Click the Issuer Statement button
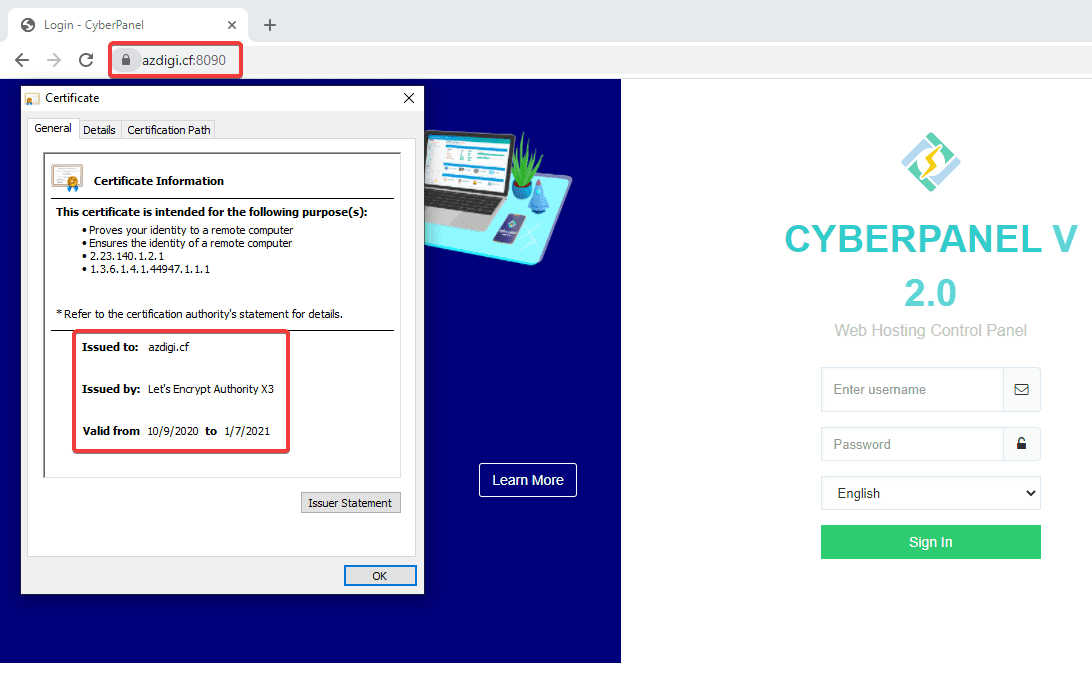The width and height of the screenshot is (1092, 694). point(350,503)
